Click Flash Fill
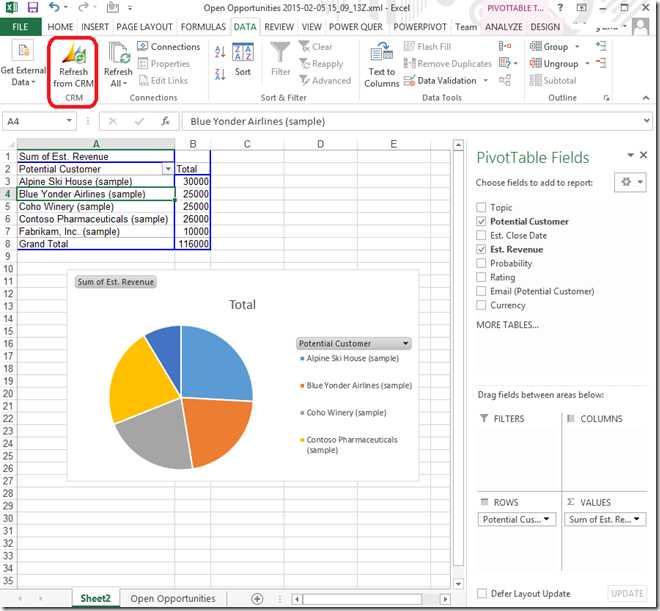Viewport: 660px width, 611px height. click(x=427, y=47)
